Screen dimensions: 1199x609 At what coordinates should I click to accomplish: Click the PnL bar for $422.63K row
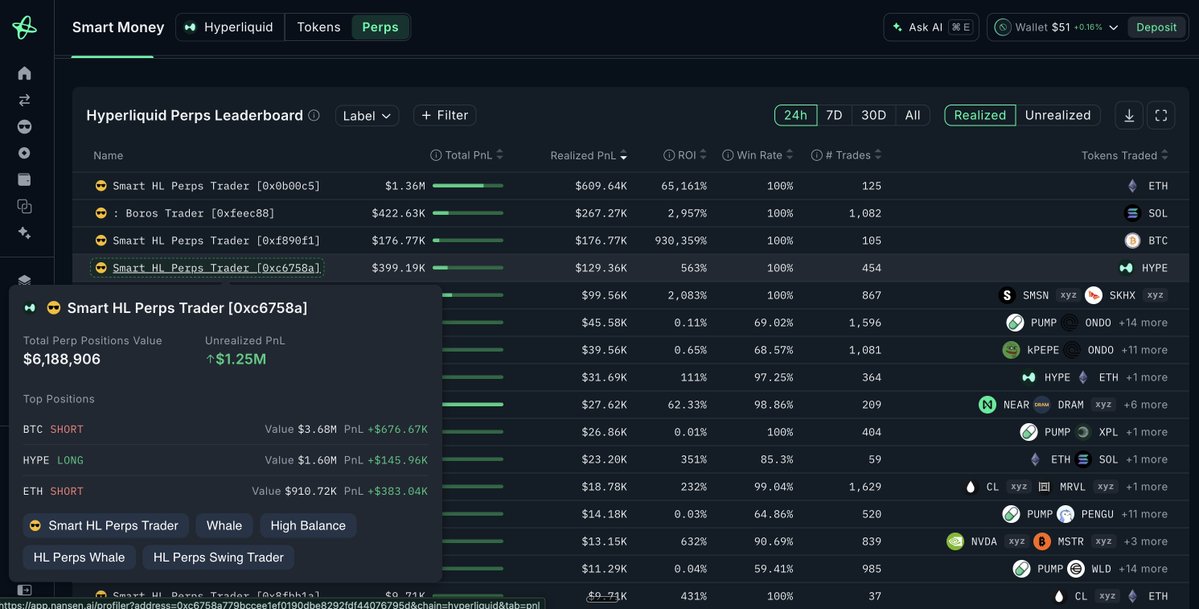[468, 213]
